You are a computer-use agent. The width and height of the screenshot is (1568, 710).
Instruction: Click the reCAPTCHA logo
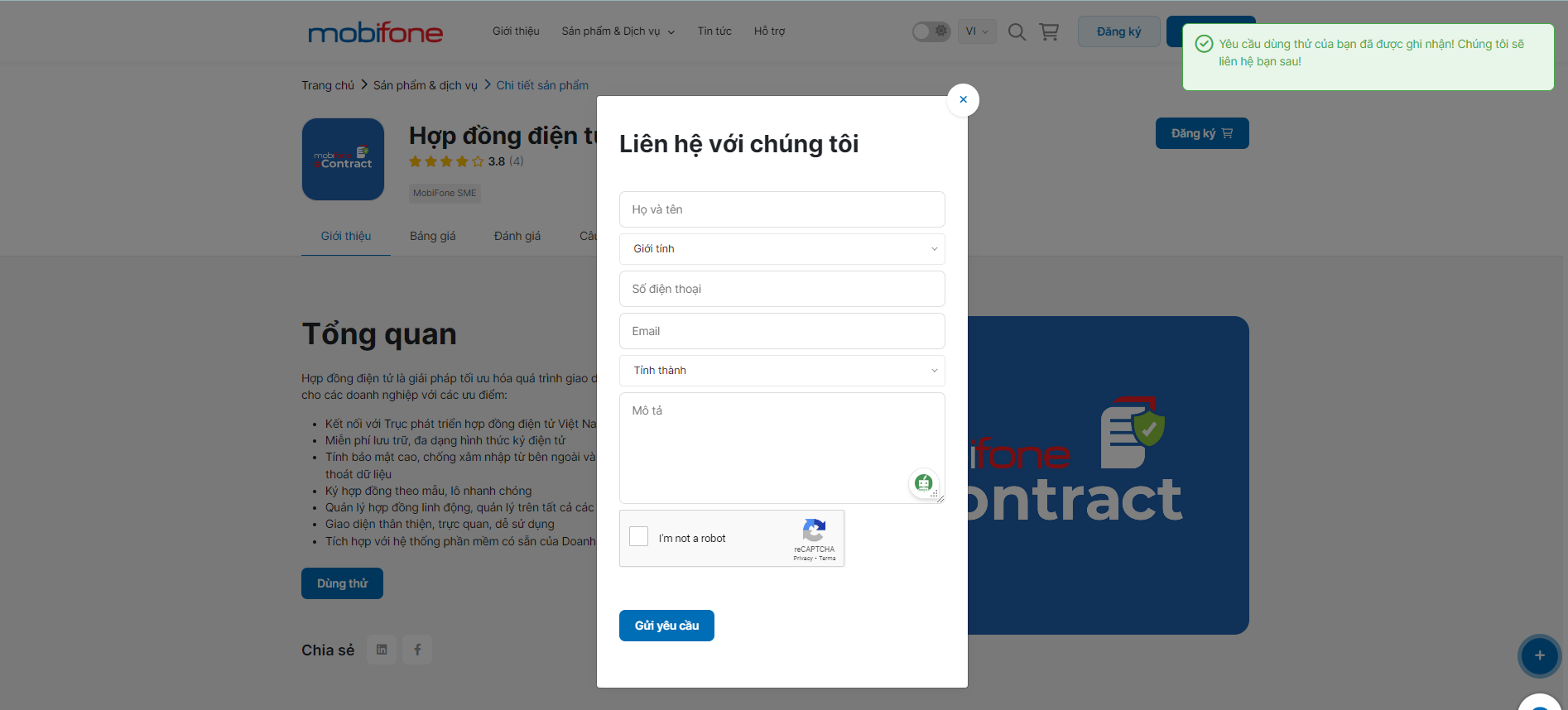coord(814,530)
